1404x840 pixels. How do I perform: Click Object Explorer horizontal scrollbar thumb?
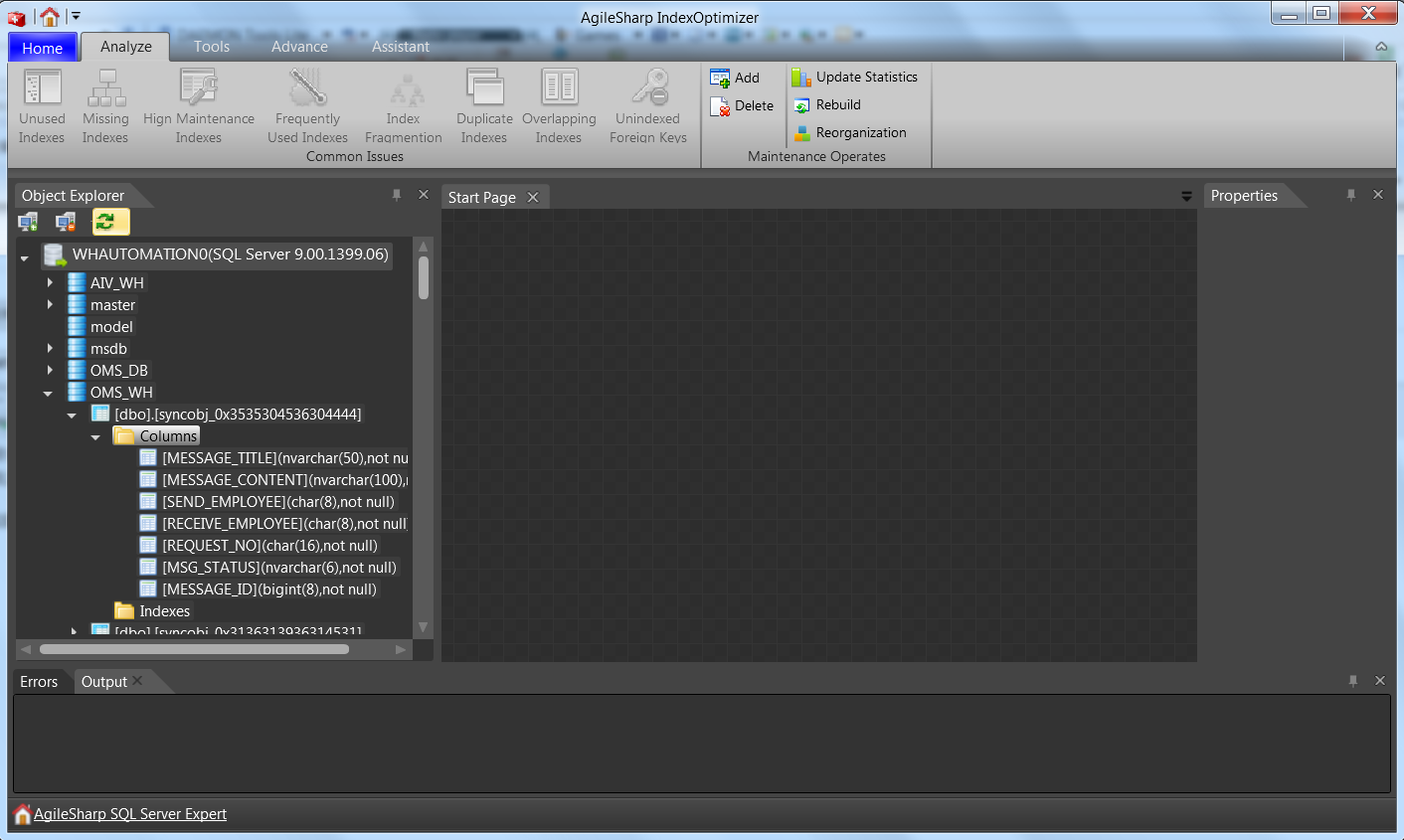click(x=194, y=649)
